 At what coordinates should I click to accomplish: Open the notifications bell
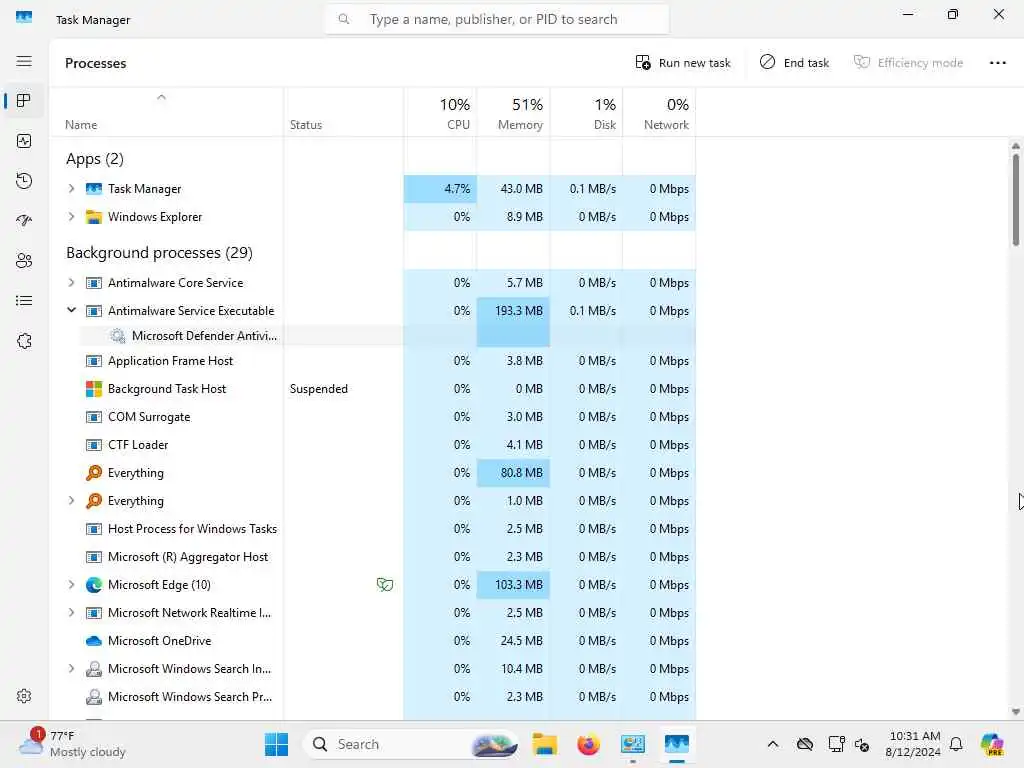pos(956,744)
